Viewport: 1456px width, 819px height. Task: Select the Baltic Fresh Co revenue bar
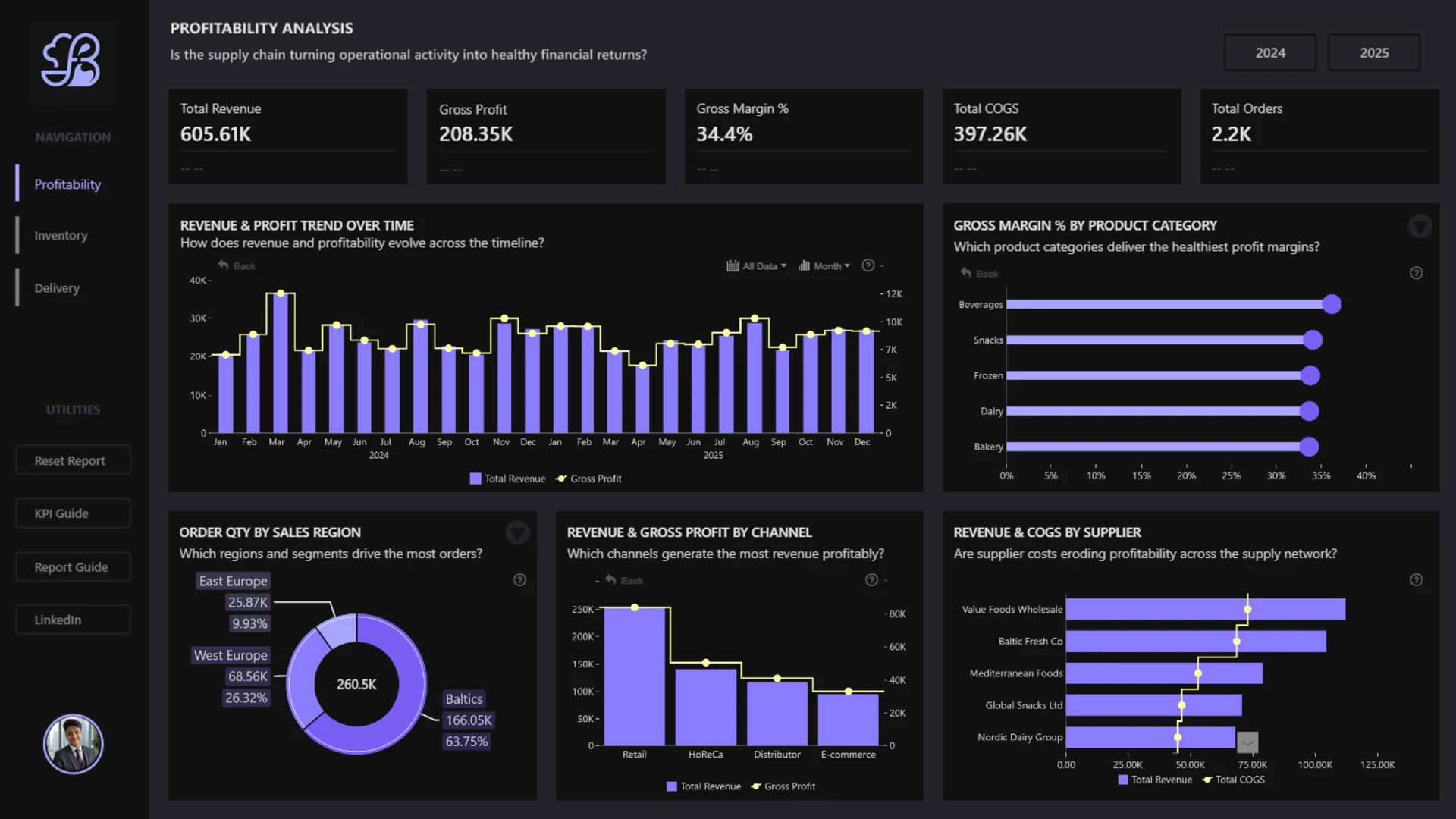(x=1196, y=642)
